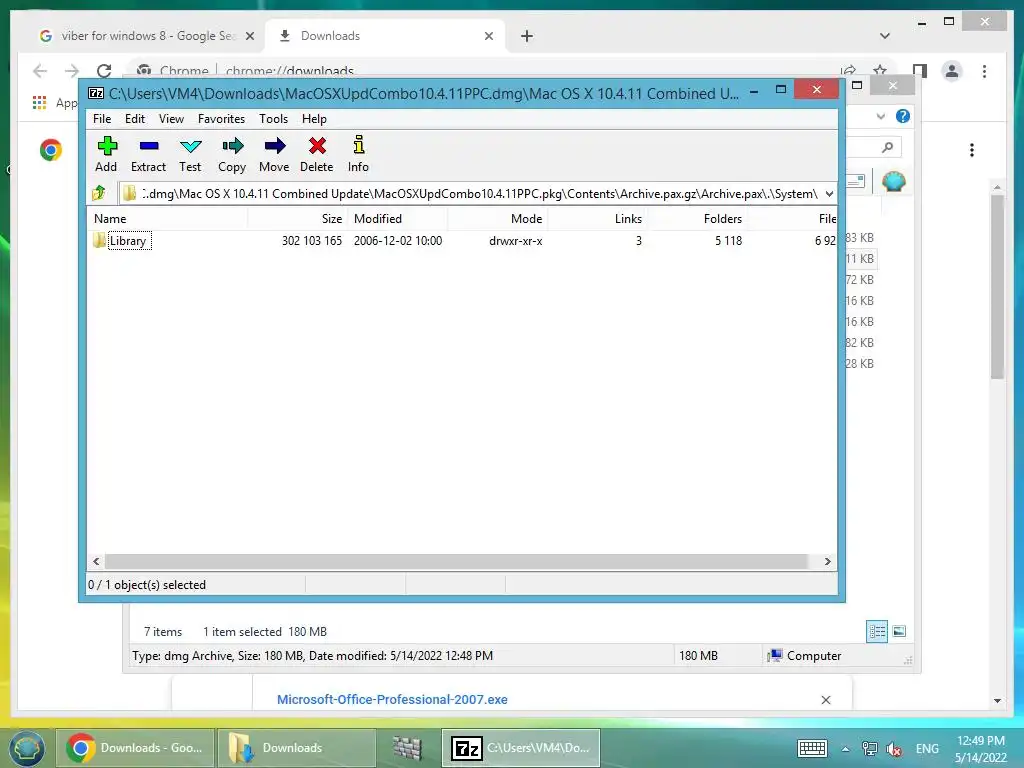Viewport: 1024px width, 768px height.
Task: Click the Explorer search magnifier icon
Action: click(x=887, y=148)
